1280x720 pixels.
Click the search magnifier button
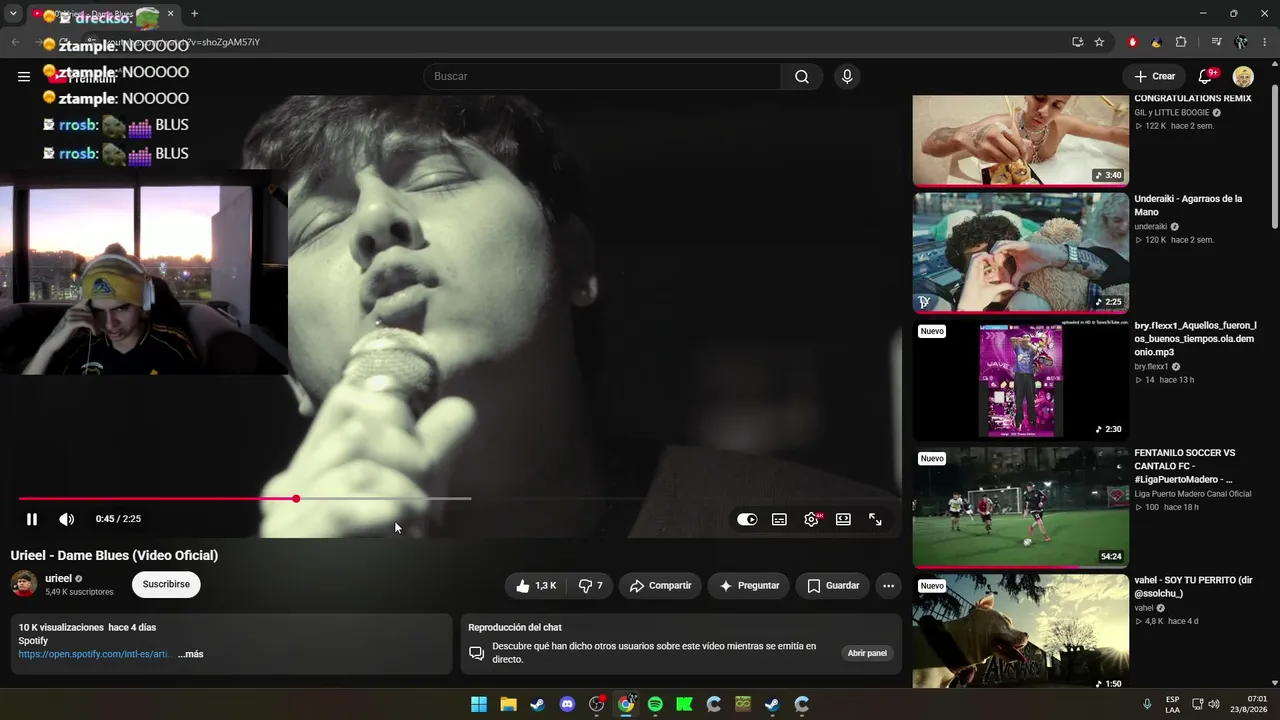(x=802, y=76)
